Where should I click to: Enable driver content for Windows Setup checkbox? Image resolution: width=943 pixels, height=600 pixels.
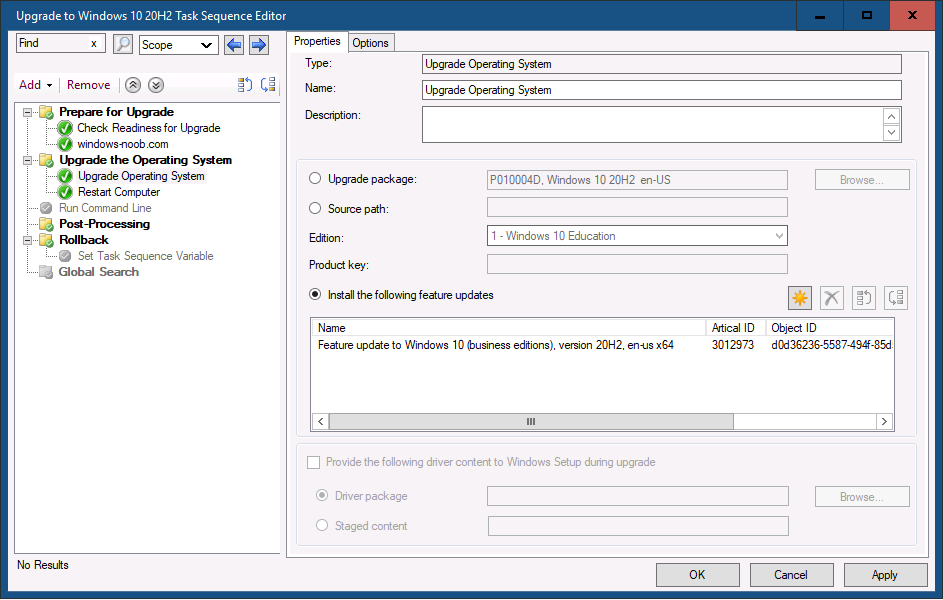(313, 462)
